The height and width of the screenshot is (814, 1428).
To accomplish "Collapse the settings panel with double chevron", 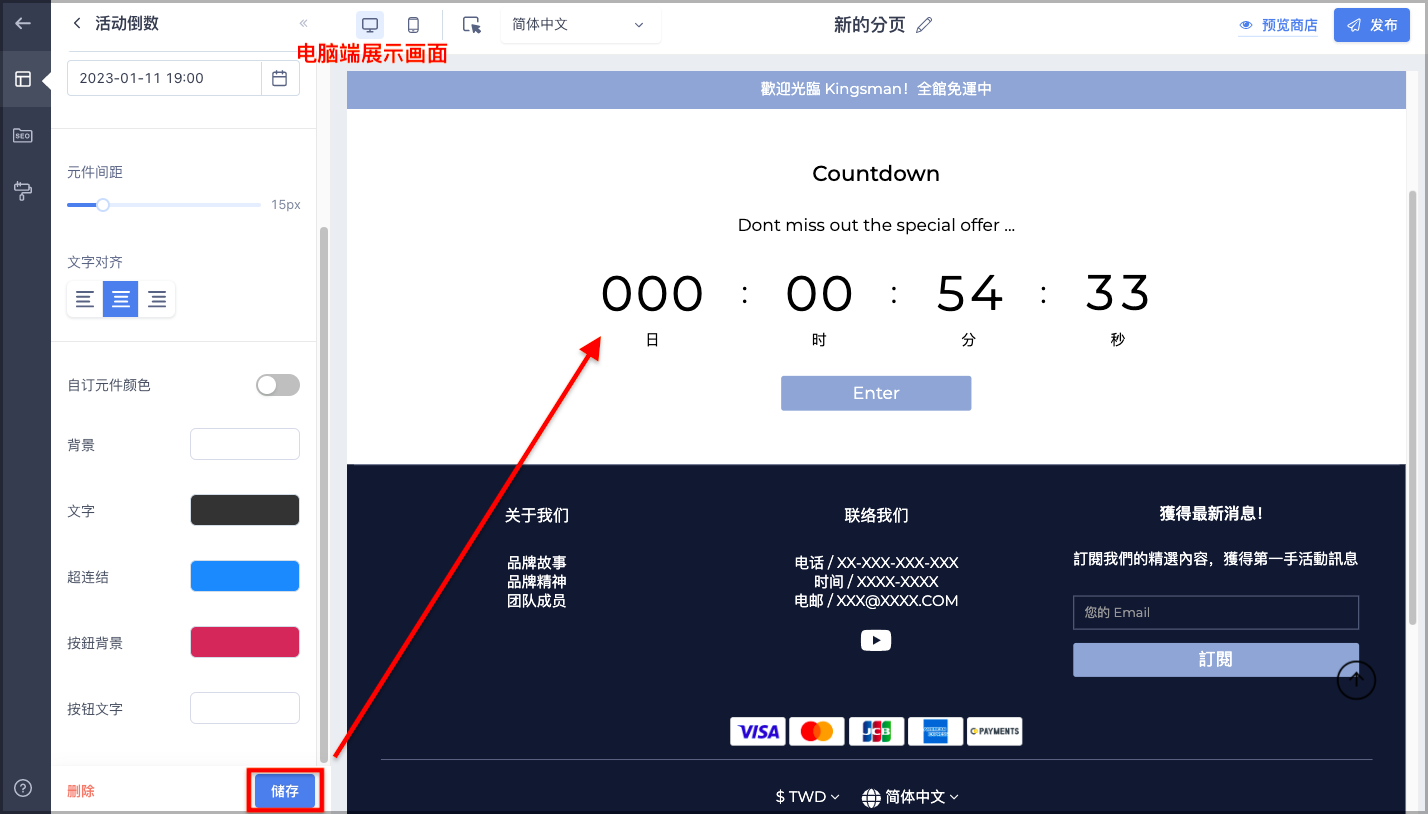I will pos(303,23).
